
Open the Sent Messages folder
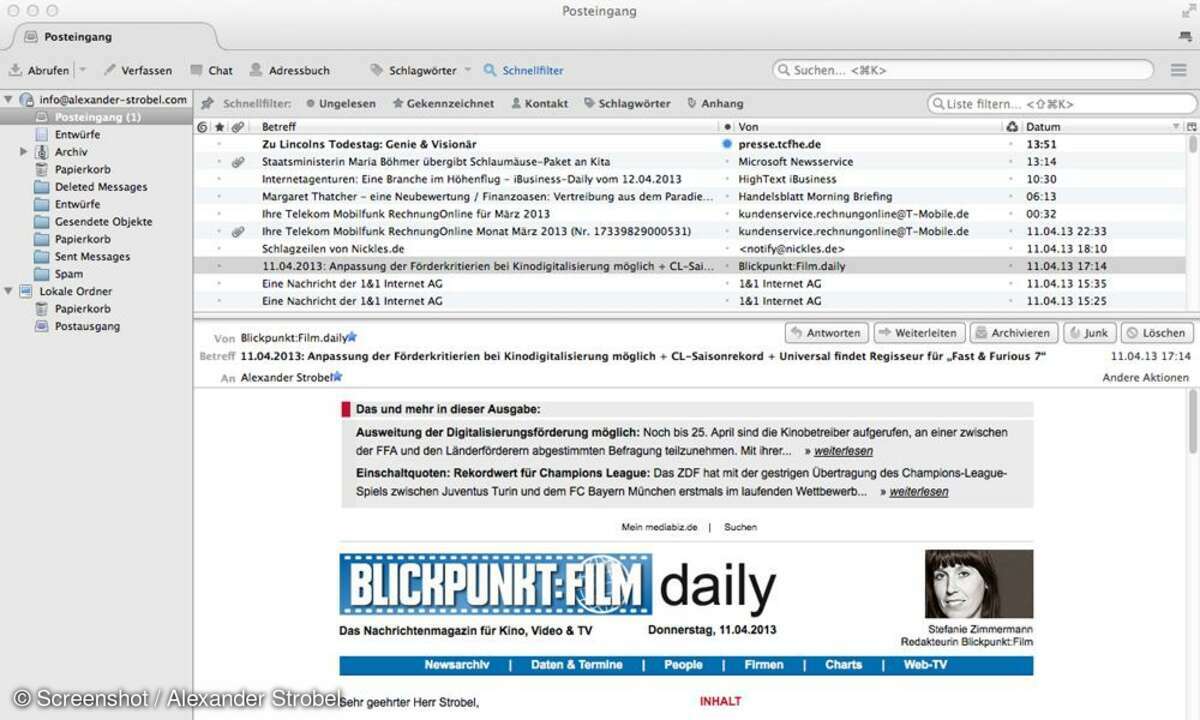tap(92, 257)
